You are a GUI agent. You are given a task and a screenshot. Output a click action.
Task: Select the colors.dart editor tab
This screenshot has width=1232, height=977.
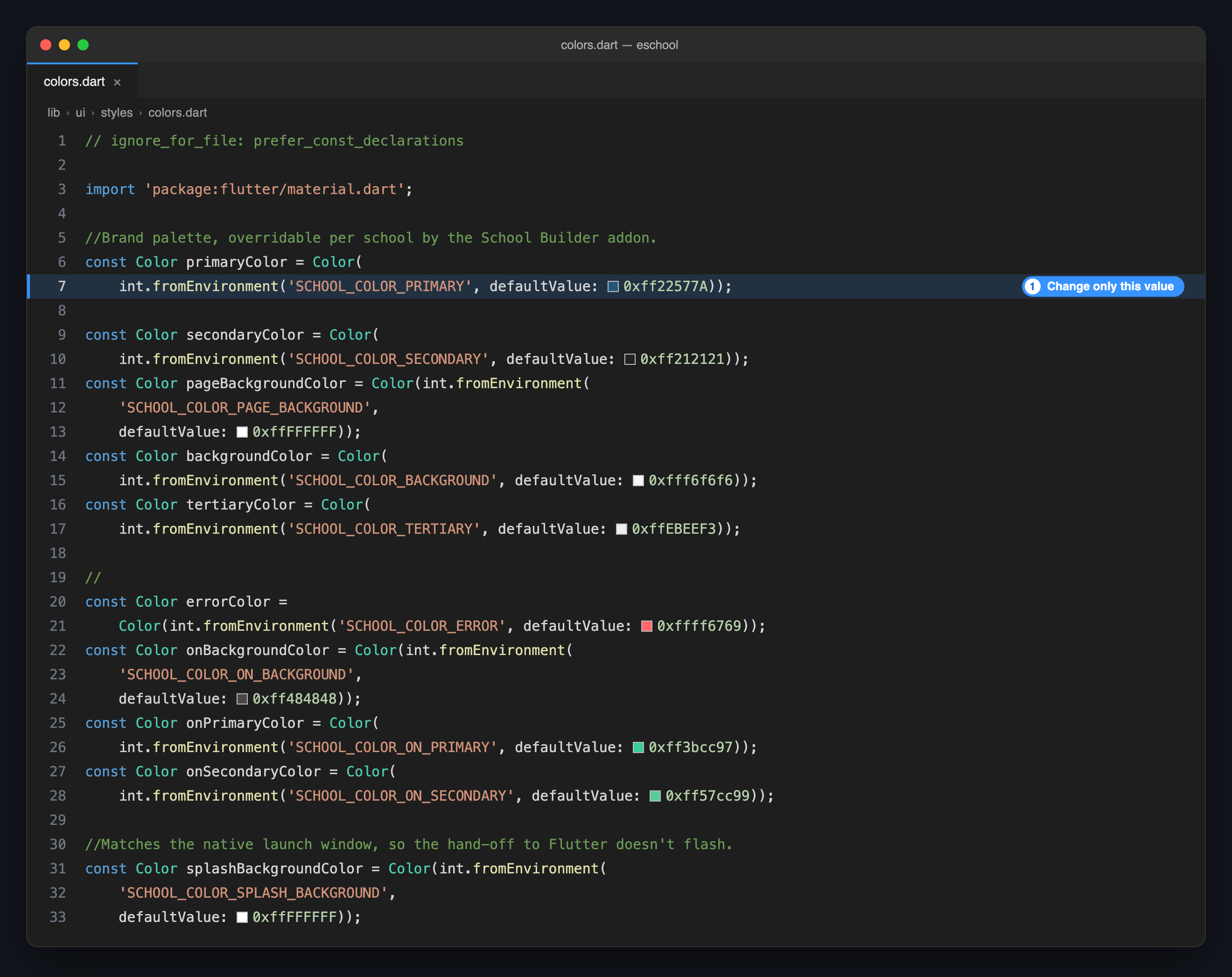[x=82, y=81]
